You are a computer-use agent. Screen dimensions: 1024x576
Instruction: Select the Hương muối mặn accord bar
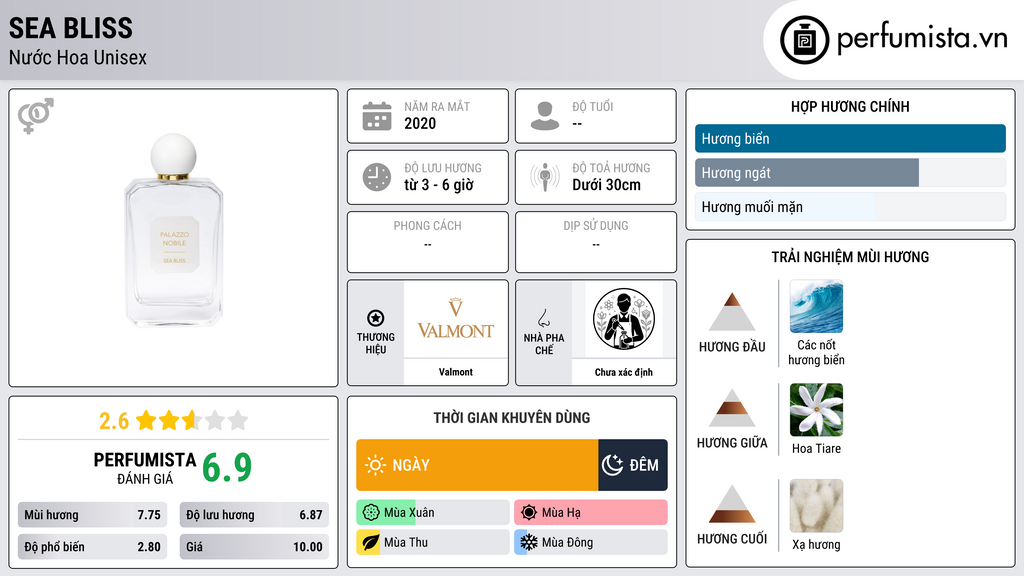coord(850,207)
